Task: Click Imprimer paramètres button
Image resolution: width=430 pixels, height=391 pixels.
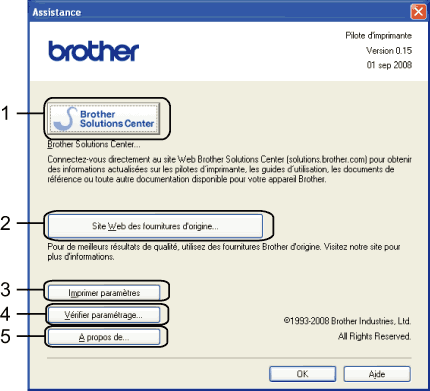Action: (104, 293)
